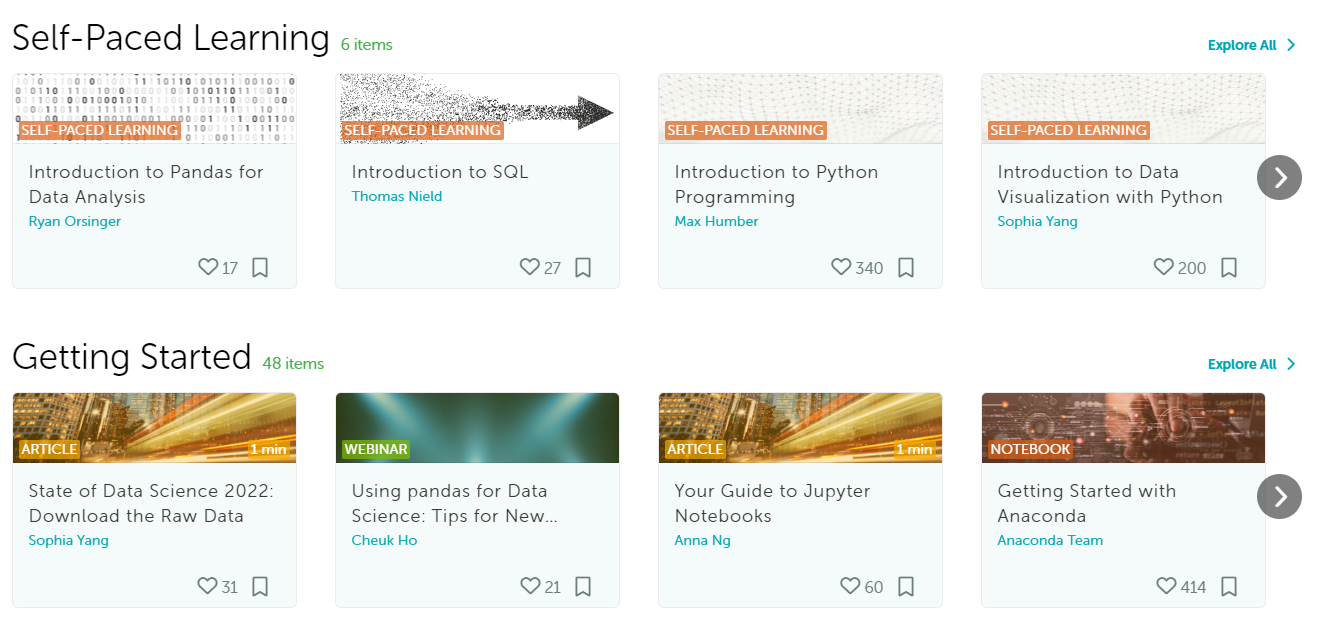
Task: Bookmark Introduction to SQL course
Action: pyautogui.click(x=583, y=268)
